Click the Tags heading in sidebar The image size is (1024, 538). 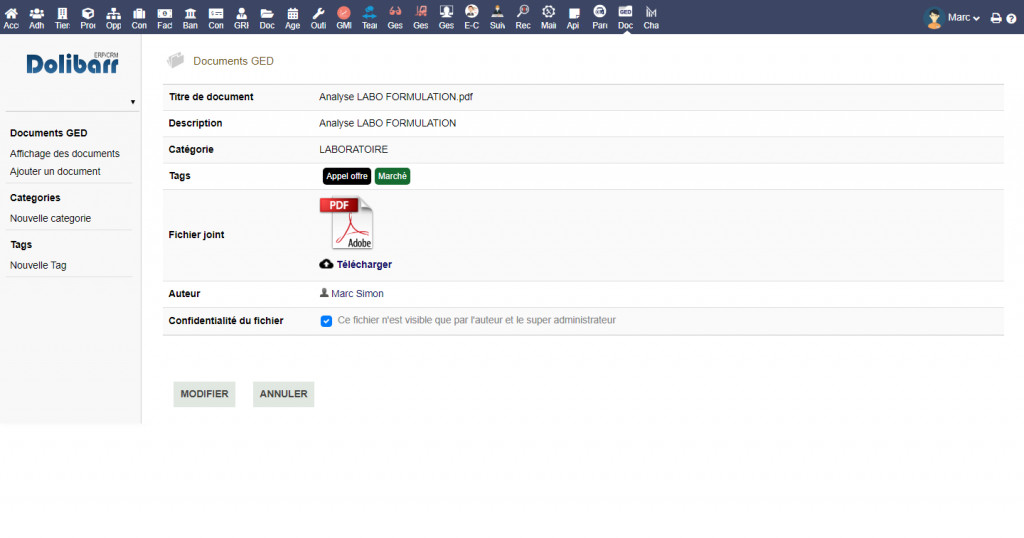(21, 244)
